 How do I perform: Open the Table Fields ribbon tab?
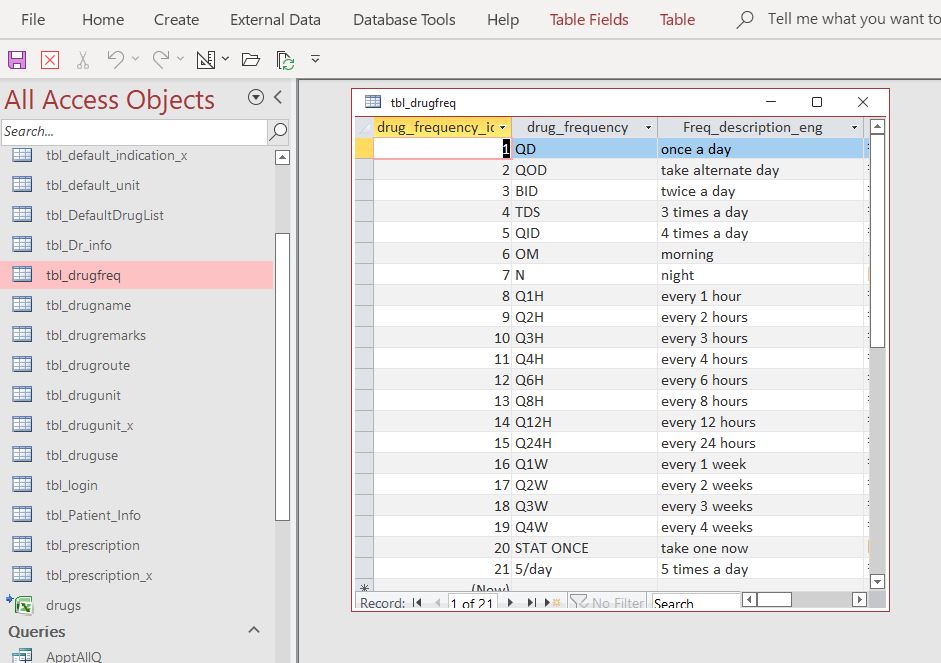[x=589, y=19]
